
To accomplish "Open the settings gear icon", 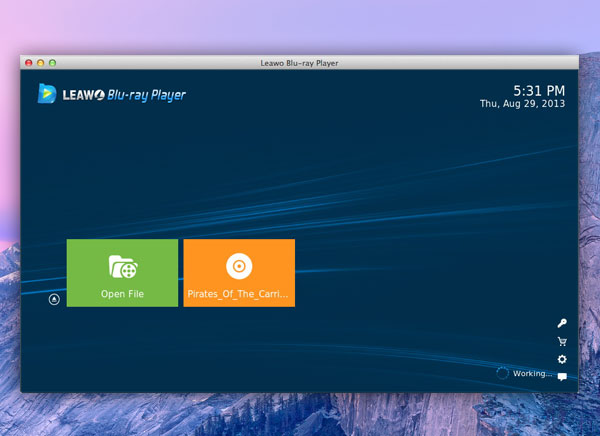I will [x=562, y=359].
